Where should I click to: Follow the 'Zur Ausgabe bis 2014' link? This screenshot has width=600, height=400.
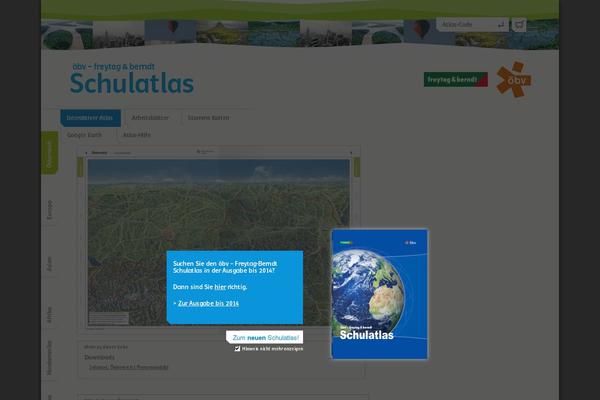point(208,303)
